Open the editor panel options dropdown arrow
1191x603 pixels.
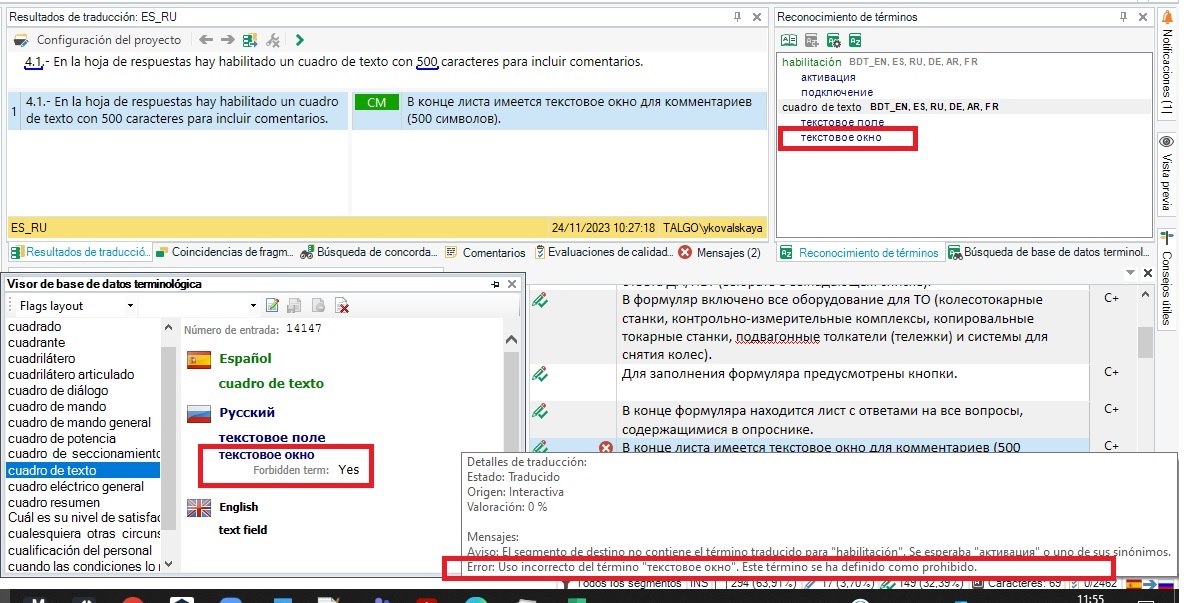click(1130, 273)
